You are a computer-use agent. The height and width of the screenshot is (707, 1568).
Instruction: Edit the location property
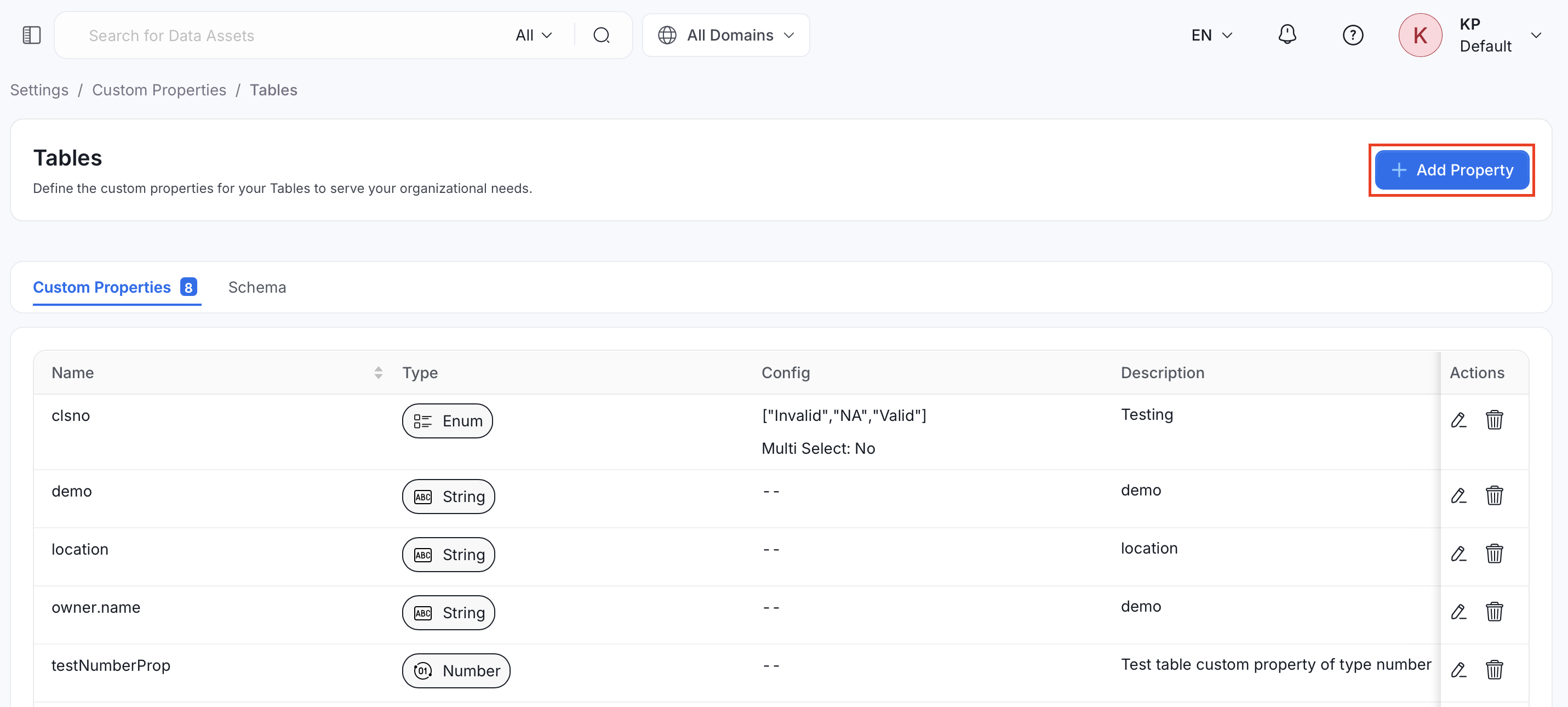click(1458, 554)
